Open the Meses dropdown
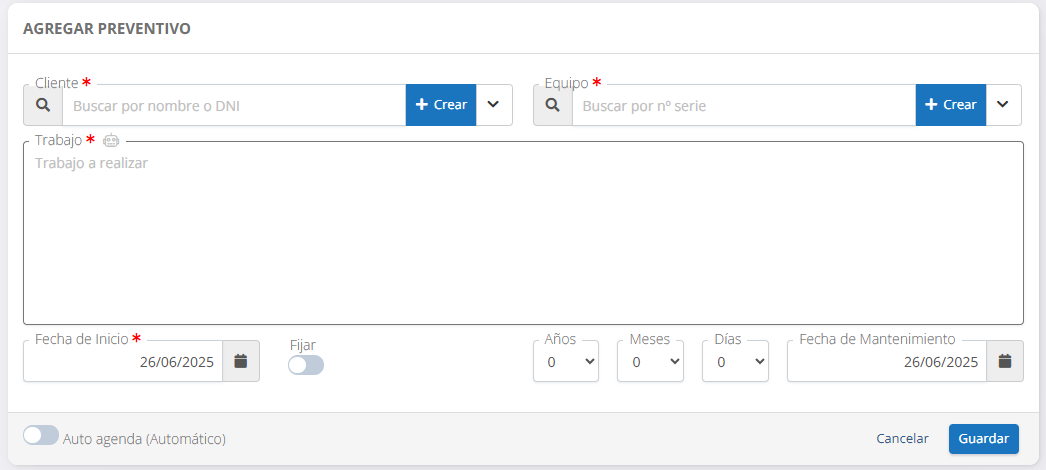 651,362
